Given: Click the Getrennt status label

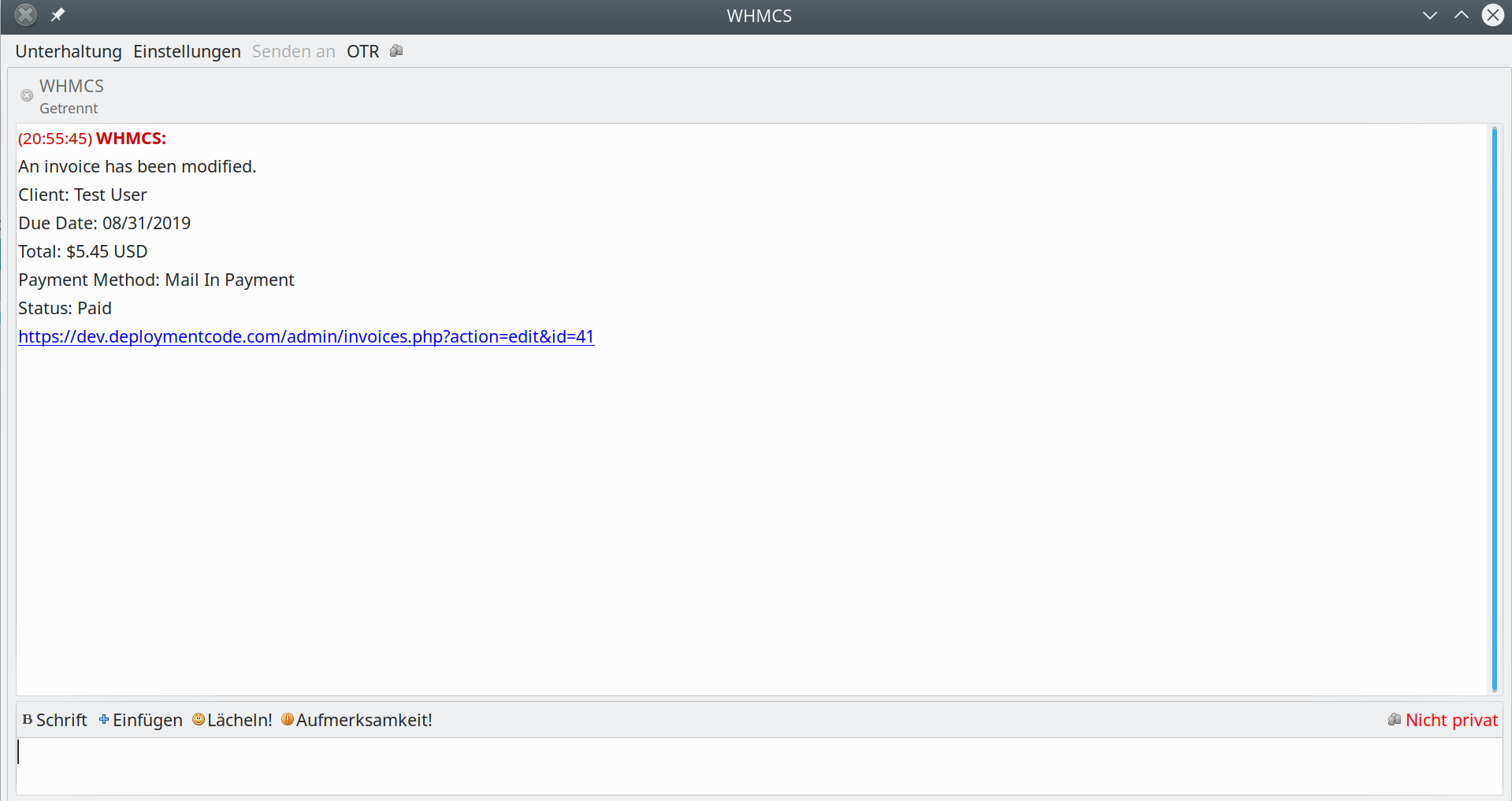Looking at the screenshot, I should click(x=69, y=109).
